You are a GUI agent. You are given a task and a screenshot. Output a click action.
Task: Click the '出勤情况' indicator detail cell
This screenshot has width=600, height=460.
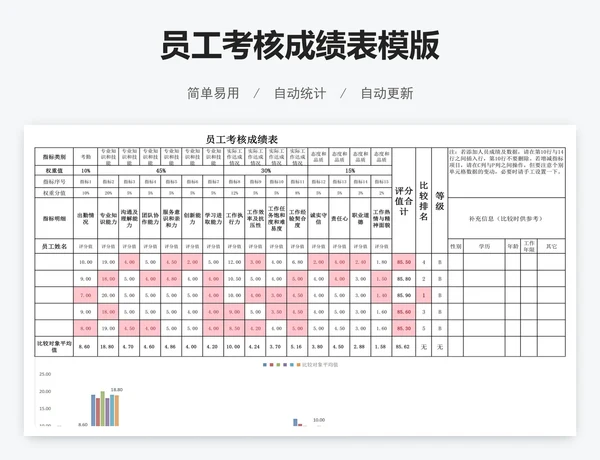(85, 219)
